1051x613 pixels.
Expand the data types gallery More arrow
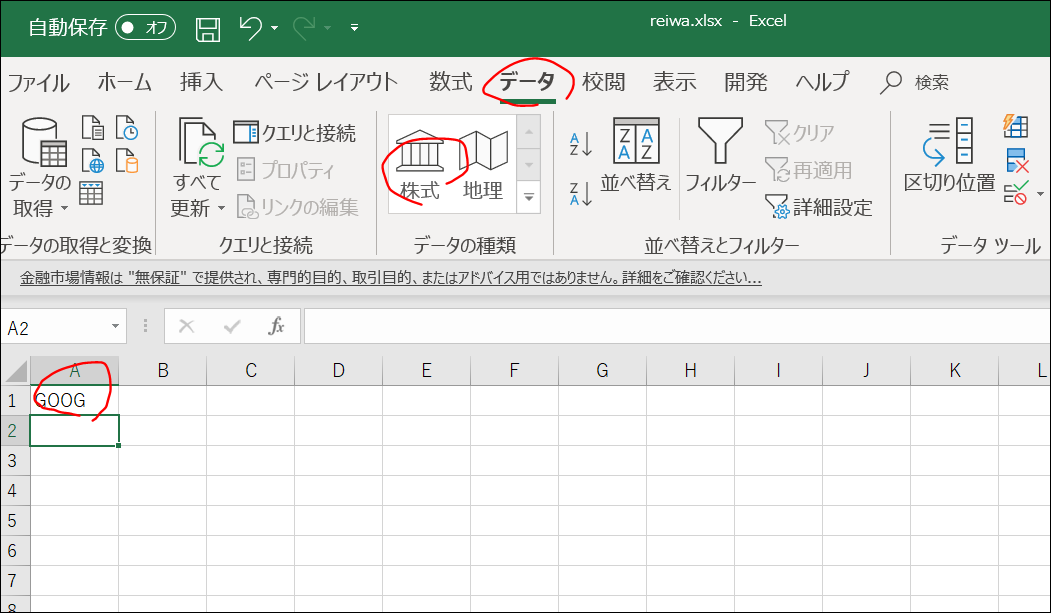(x=529, y=198)
